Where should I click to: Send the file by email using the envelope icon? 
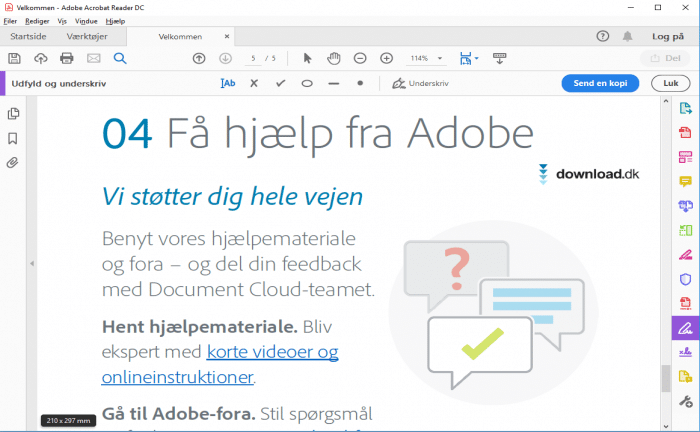[93, 58]
